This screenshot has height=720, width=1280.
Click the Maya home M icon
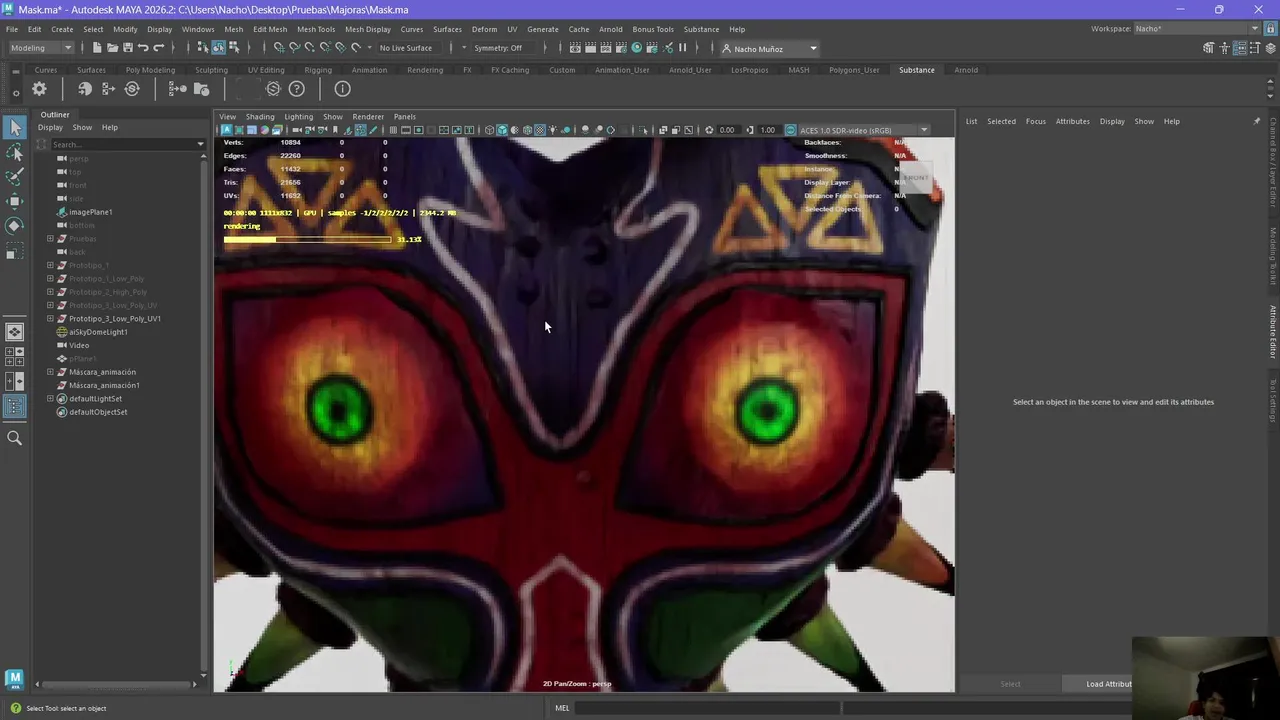14,679
